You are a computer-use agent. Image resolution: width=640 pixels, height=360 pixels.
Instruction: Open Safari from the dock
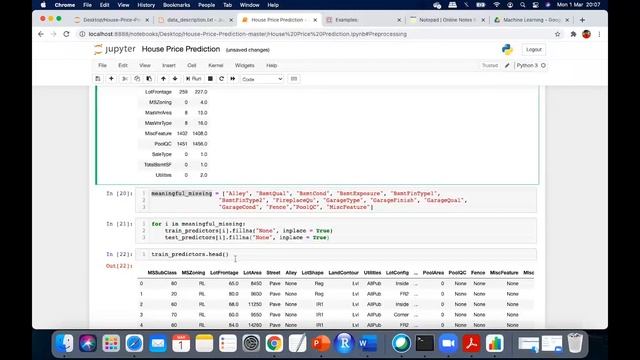point(134,343)
